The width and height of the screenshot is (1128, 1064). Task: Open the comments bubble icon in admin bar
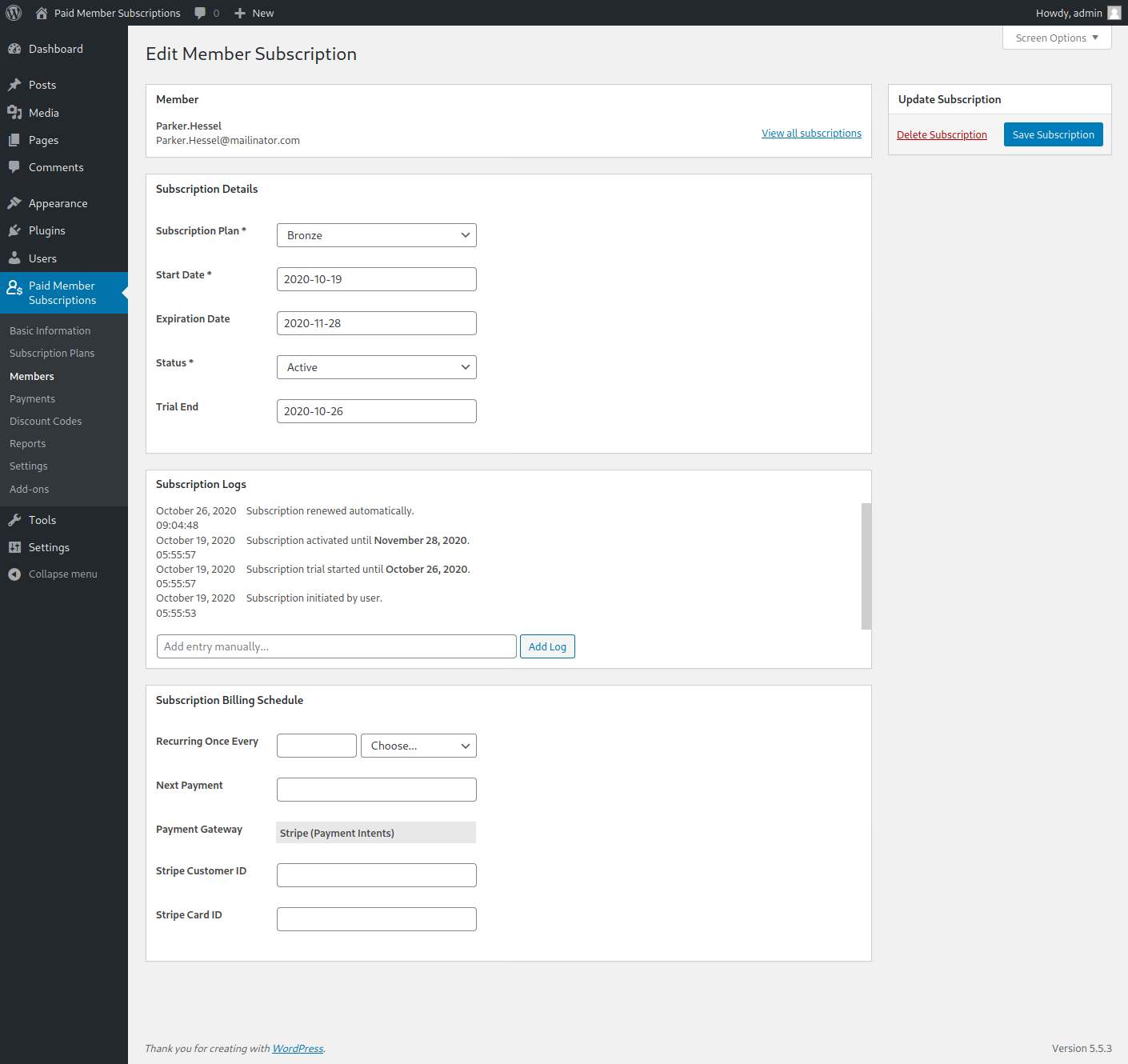200,13
